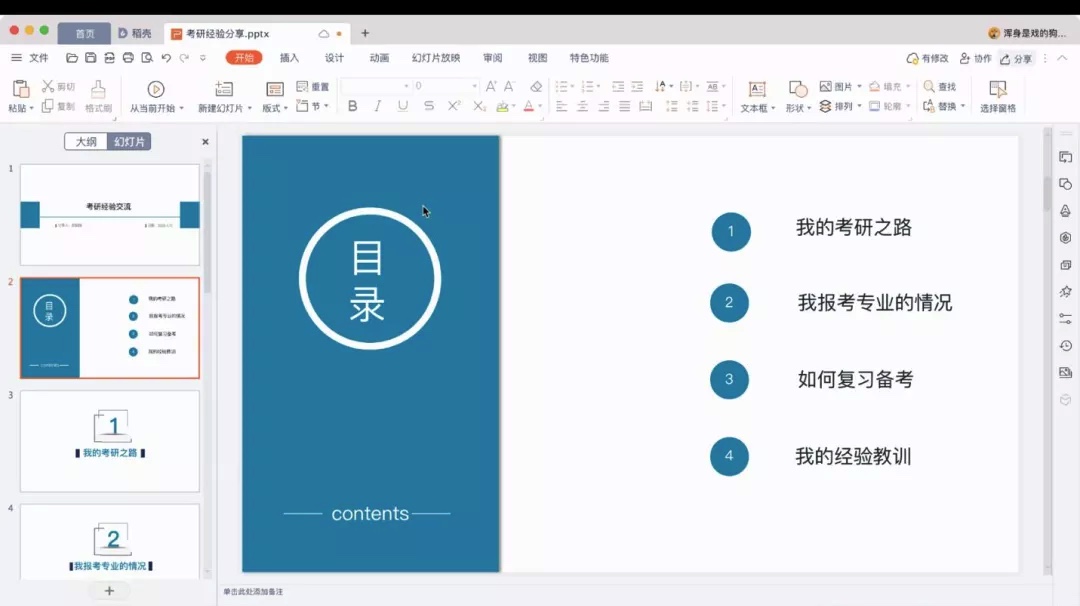Viewport: 1080px width, 606px height.
Task: Expand the New Slide (新建幻灯片) dropdown
Action: pos(248,108)
